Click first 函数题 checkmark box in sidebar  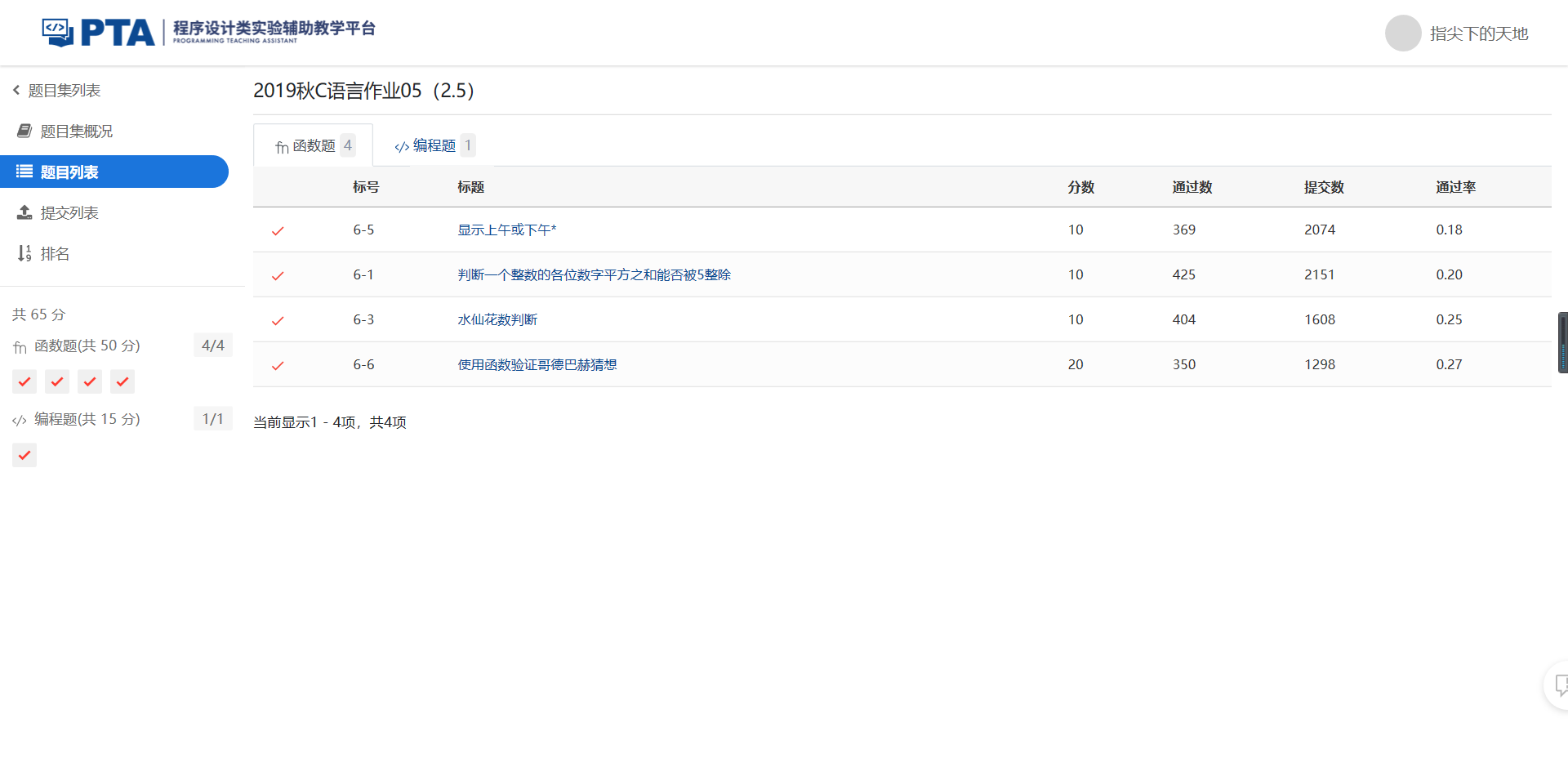(24, 381)
